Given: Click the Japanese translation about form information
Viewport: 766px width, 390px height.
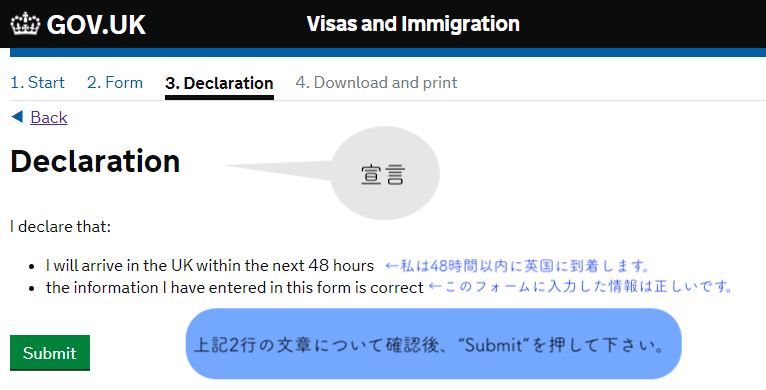Looking at the screenshot, I should click(x=580, y=287).
